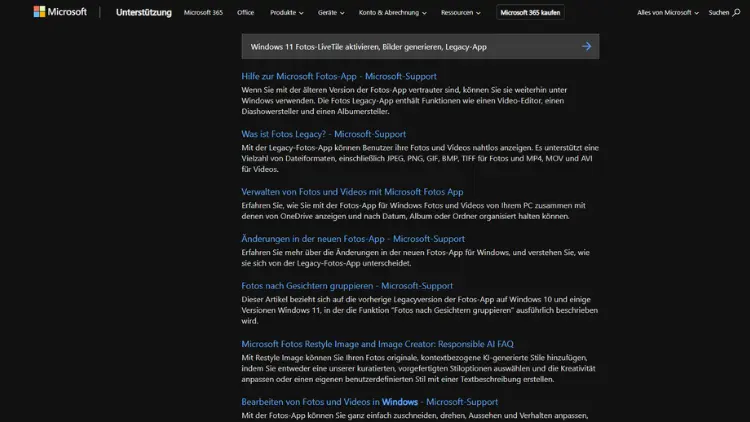The height and width of the screenshot is (422, 750).
Task: Open Verwalten von Fotos und Videos result
Action: pos(352,192)
